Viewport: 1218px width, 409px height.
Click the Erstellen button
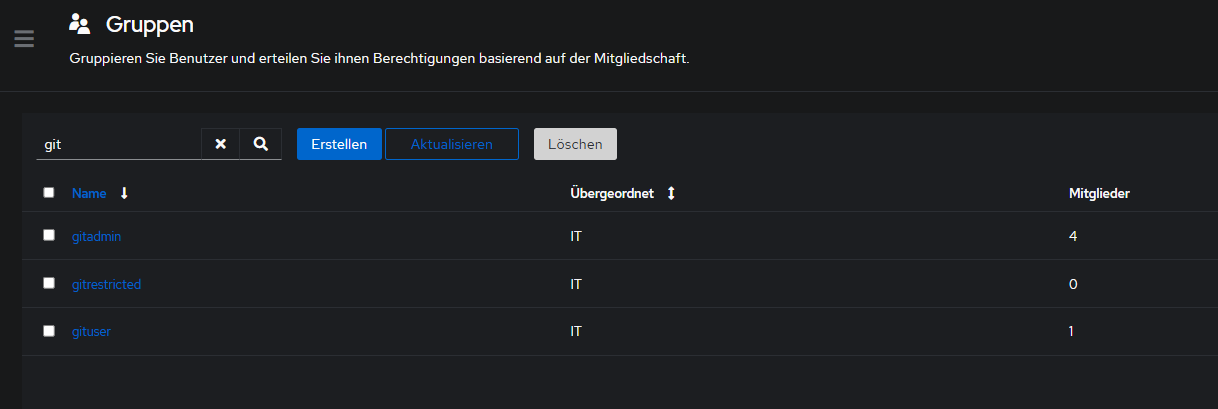pyautogui.click(x=339, y=144)
